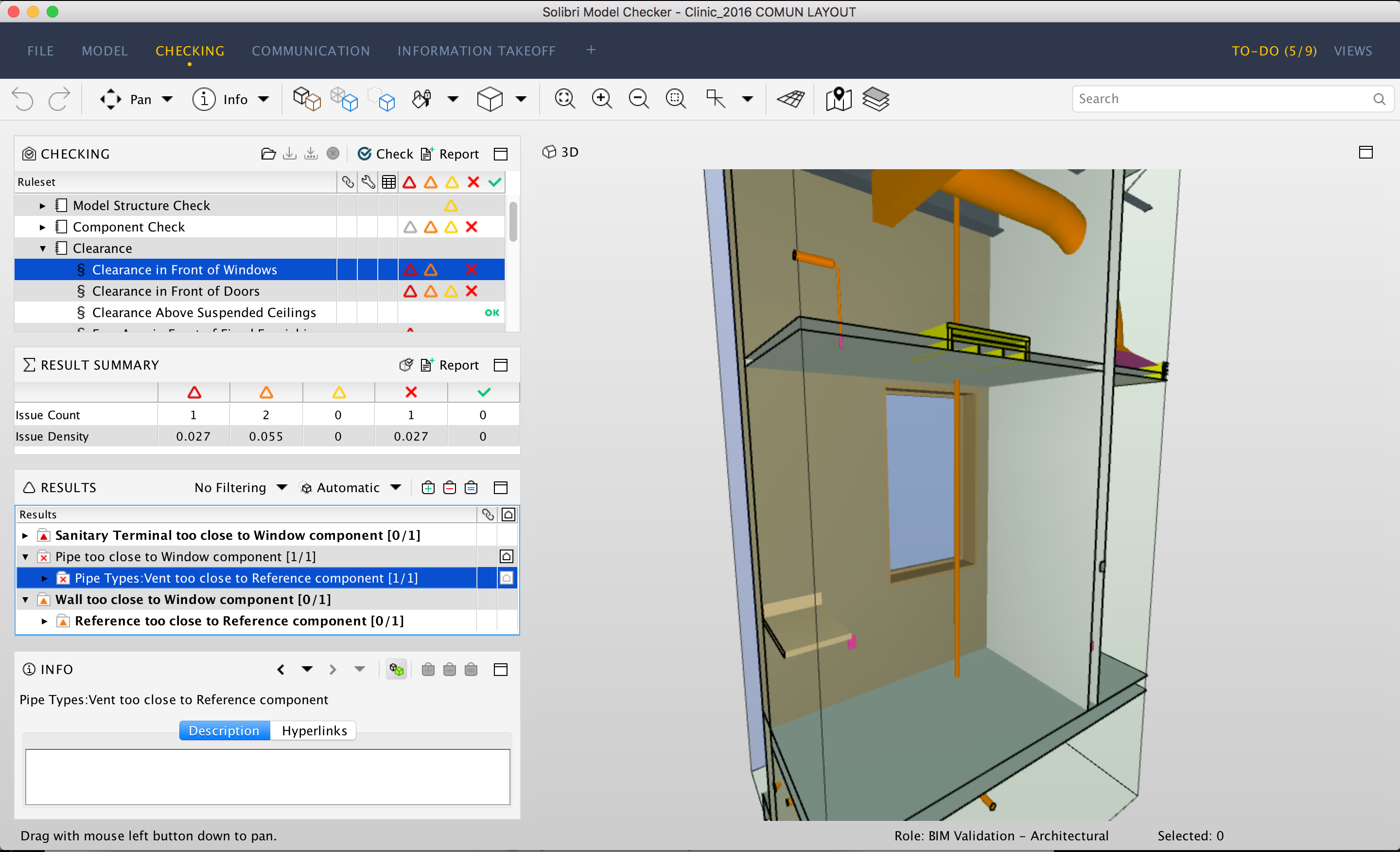
Task: Click the Description text area
Action: pyautogui.click(x=268, y=777)
